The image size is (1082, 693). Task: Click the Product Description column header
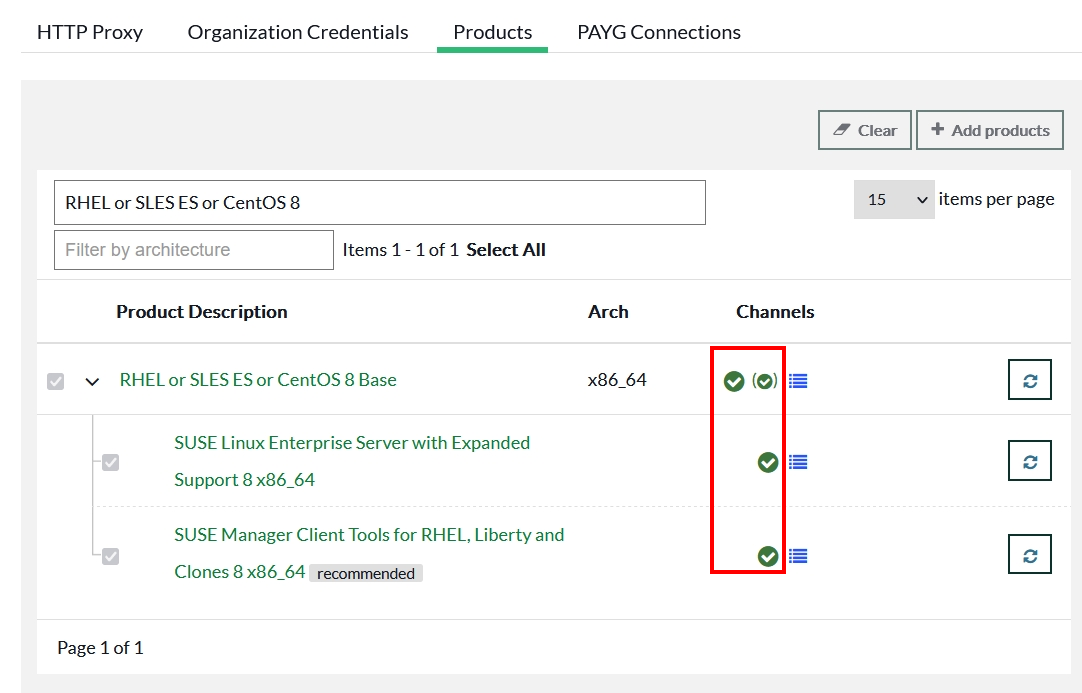(201, 312)
